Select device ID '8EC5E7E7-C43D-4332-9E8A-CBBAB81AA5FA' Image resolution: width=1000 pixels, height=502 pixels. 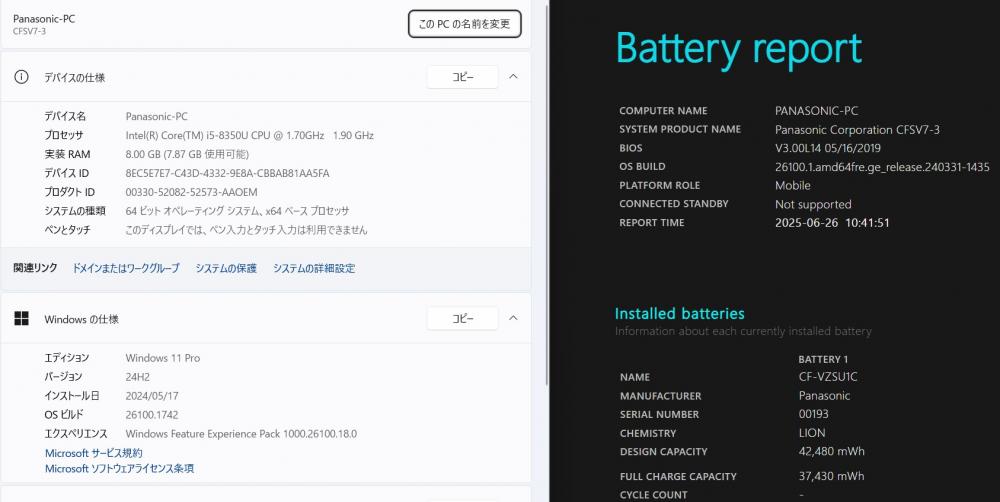tap(228, 173)
